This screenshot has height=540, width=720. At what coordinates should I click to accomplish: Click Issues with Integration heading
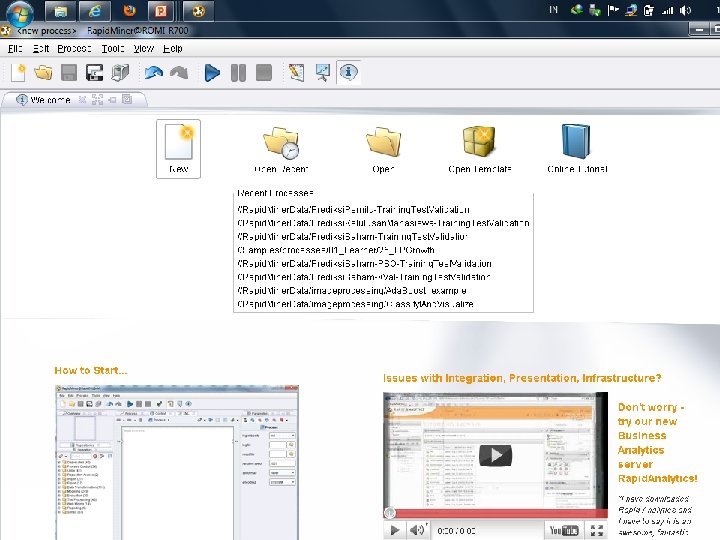click(x=522, y=378)
